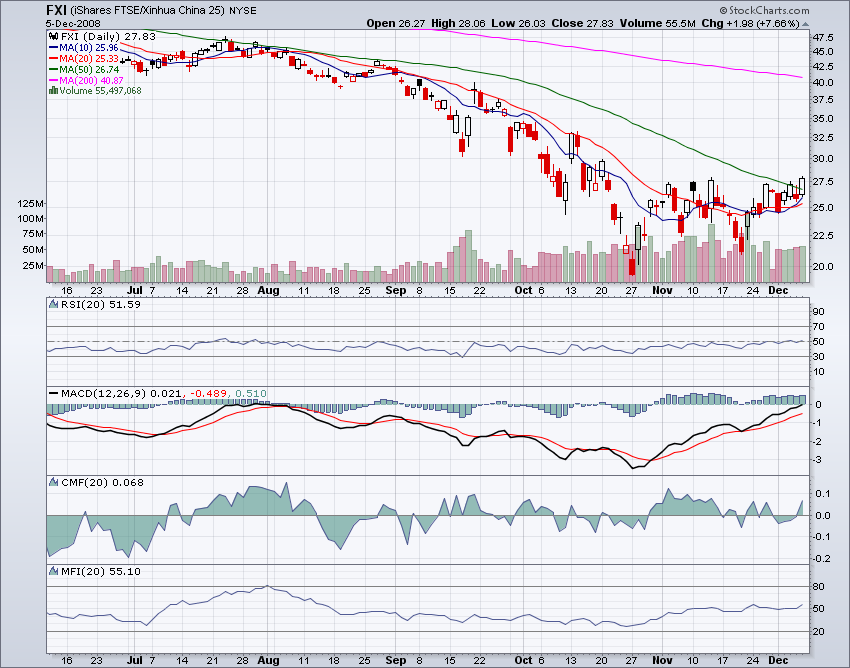Click the MACD(12,26,9) 0.021 label
This screenshot has height=668, width=850.
[121, 393]
